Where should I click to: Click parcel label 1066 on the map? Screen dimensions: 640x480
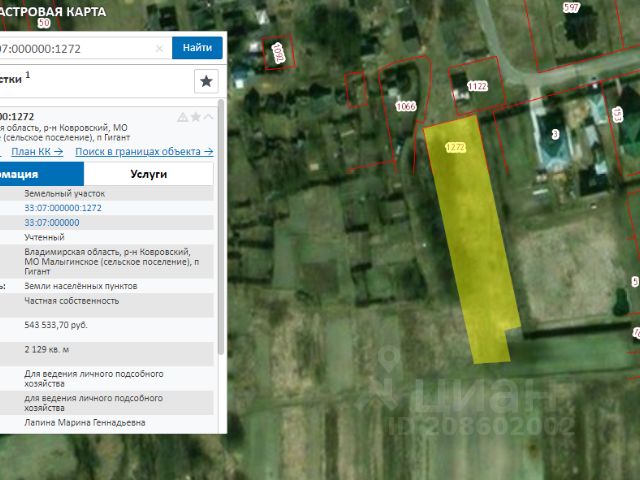tap(405, 105)
